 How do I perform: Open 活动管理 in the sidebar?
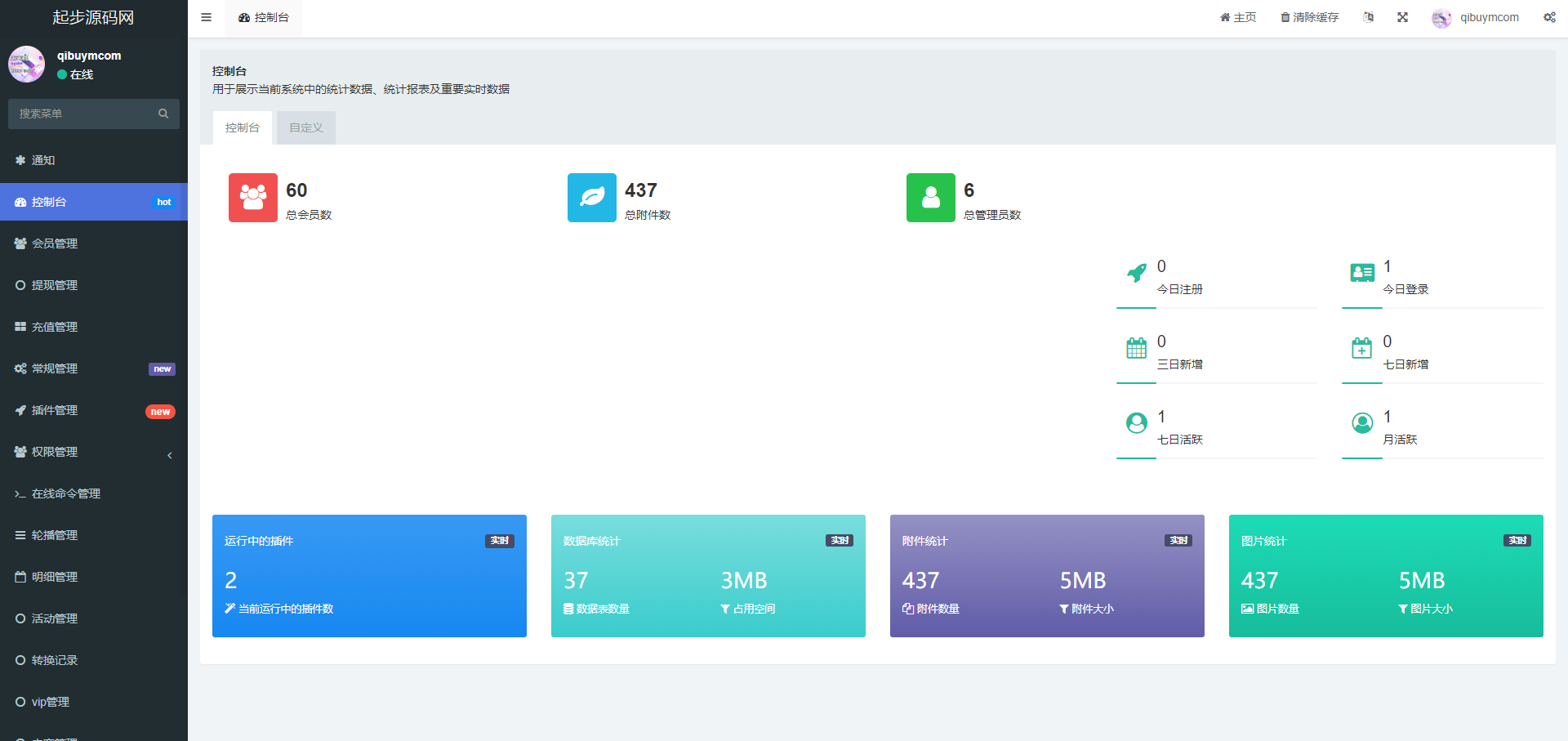(94, 618)
